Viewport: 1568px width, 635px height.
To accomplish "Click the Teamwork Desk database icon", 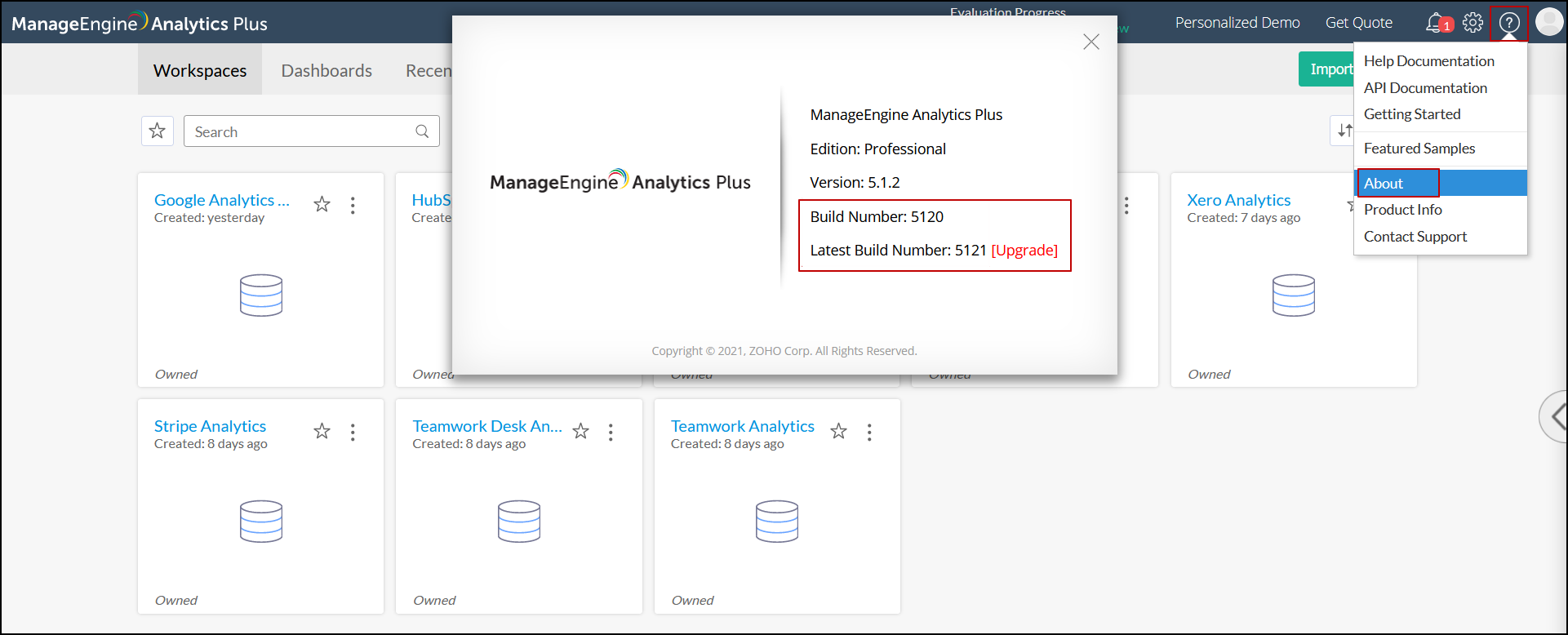I will 519,522.
